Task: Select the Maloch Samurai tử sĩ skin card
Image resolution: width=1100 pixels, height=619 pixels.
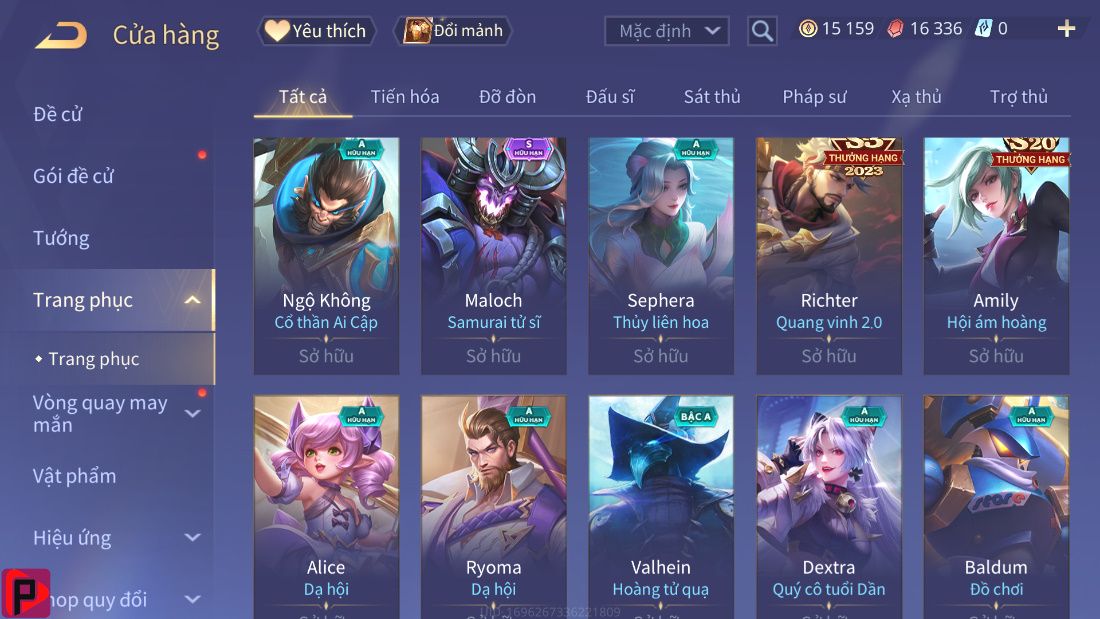Action: click(x=493, y=255)
